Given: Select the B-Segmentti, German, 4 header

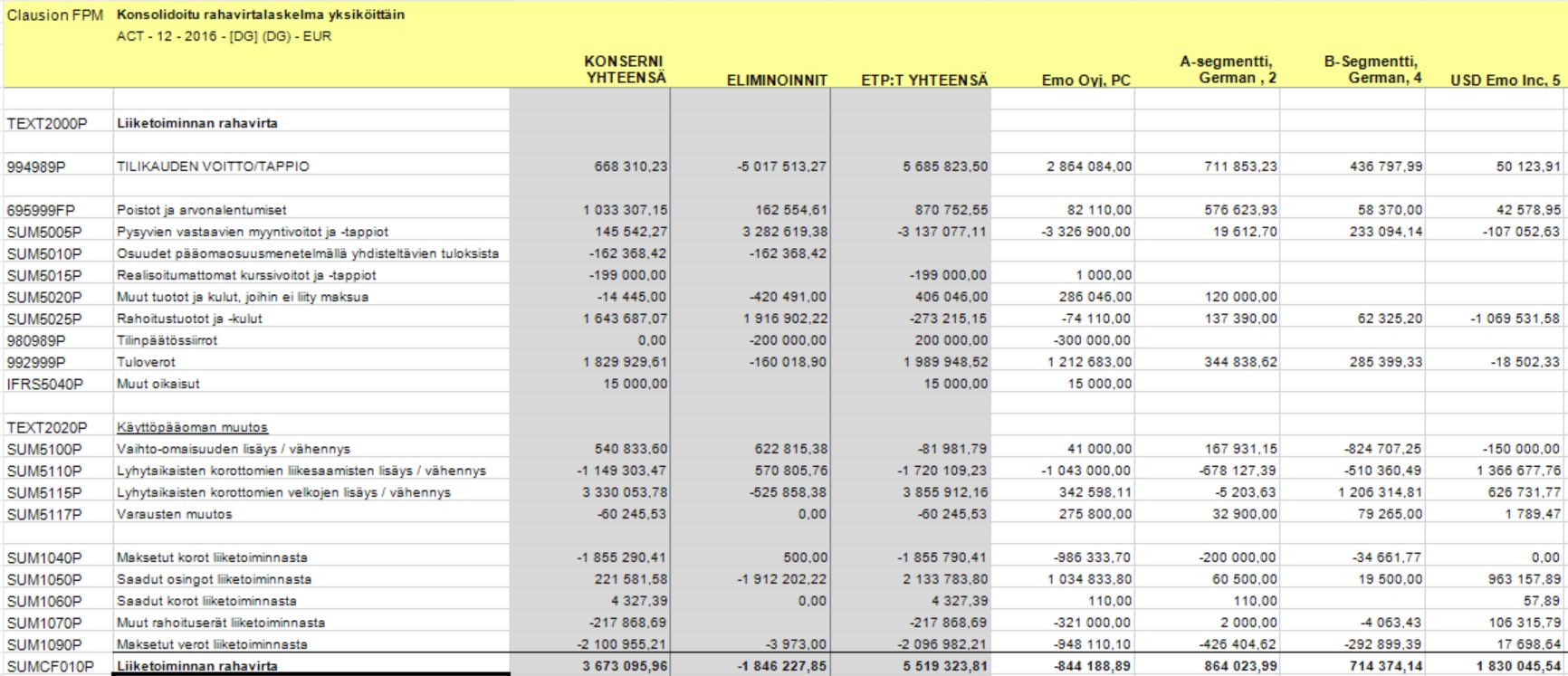Looking at the screenshot, I should coord(1372,70).
